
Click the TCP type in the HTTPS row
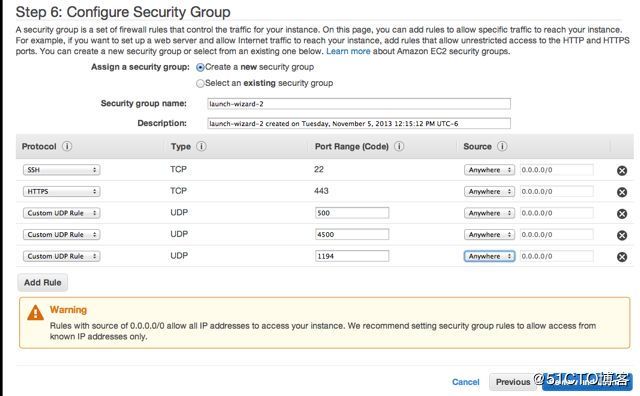[x=178, y=191]
